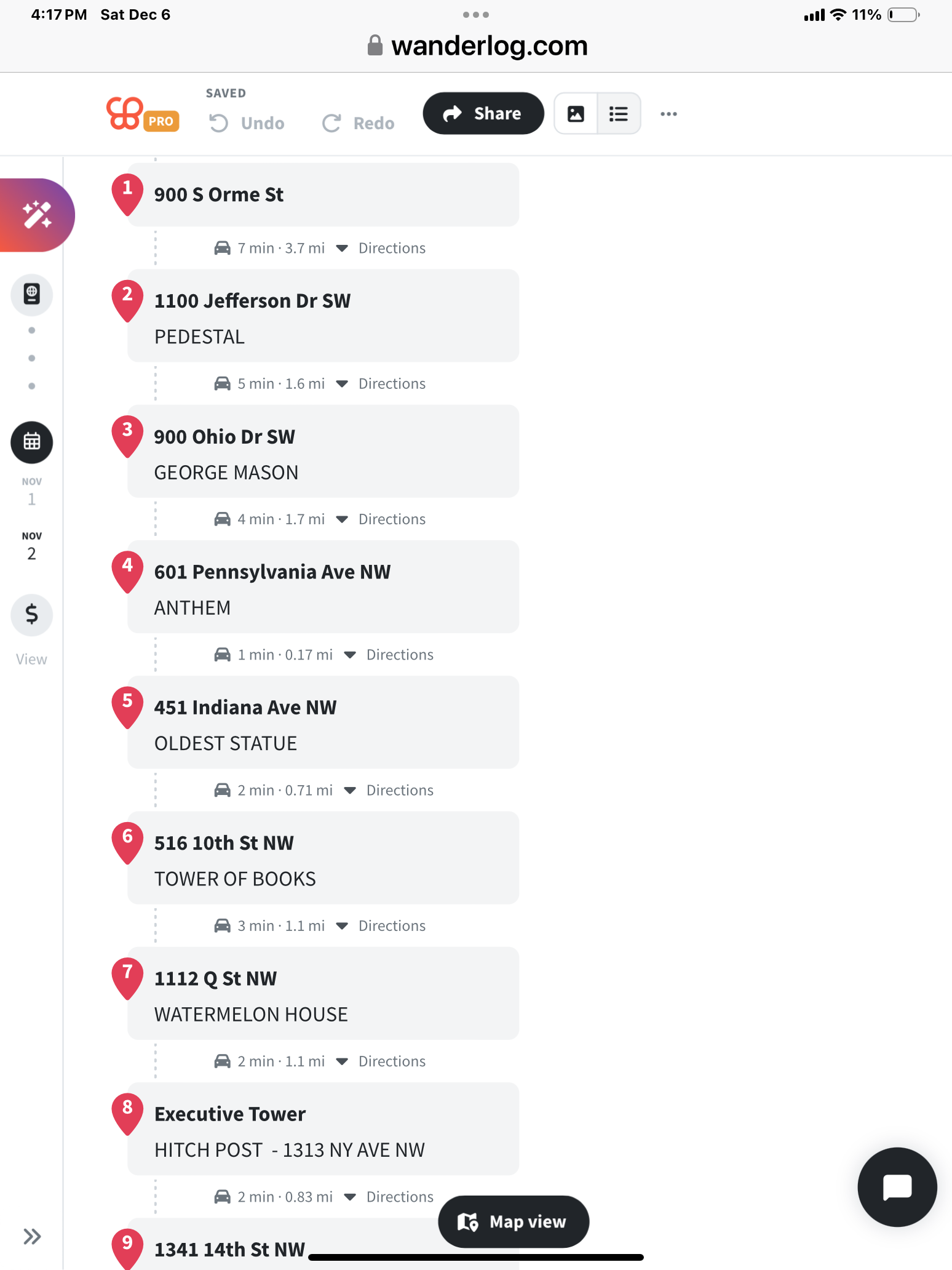Open Directions below 900 Ohio Dr SW
The width and height of the screenshot is (952, 1270).
(x=392, y=519)
